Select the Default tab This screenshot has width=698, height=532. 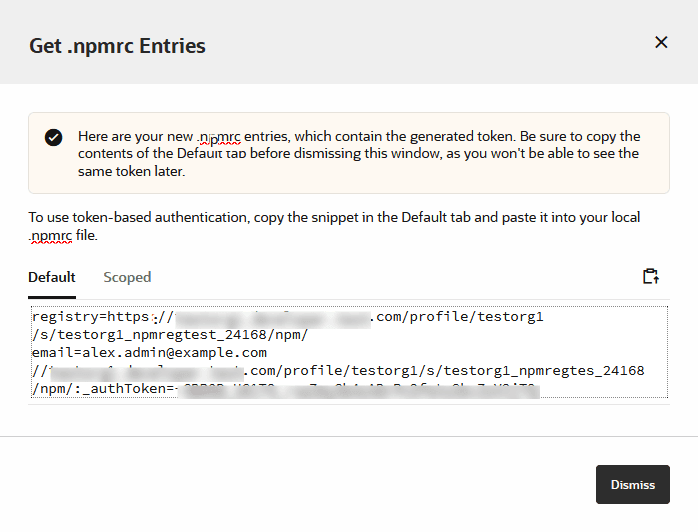pyautogui.click(x=52, y=277)
